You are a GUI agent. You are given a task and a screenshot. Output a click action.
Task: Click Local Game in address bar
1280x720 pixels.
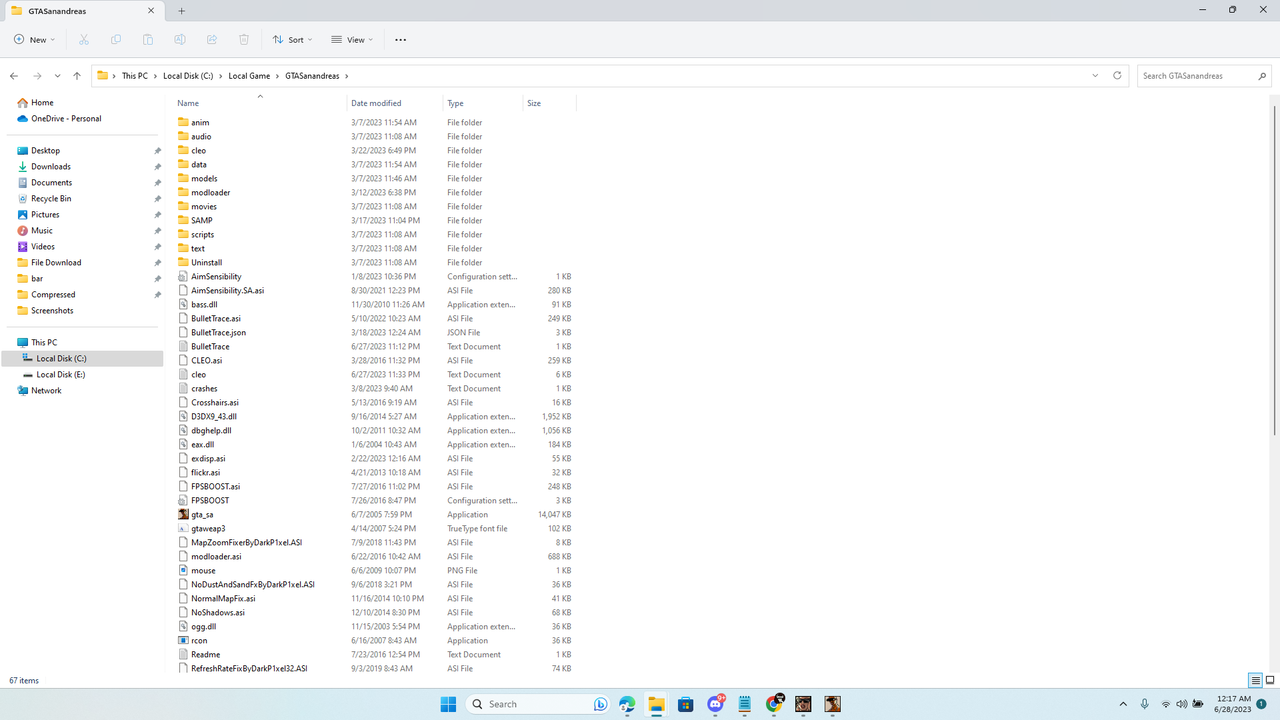[x=249, y=76]
